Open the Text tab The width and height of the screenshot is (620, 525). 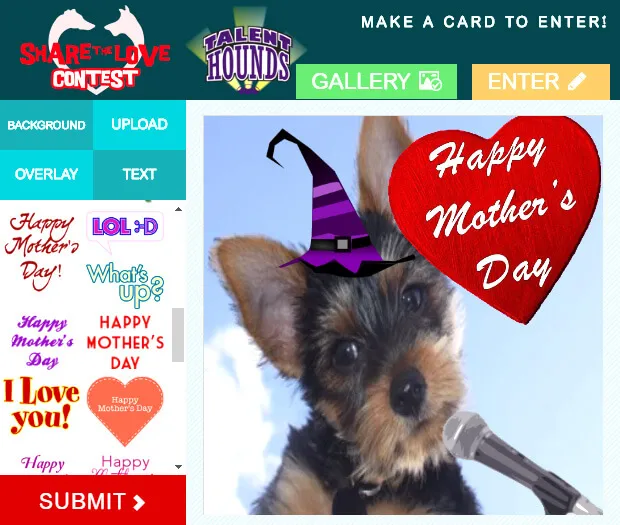(x=139, y=174)
